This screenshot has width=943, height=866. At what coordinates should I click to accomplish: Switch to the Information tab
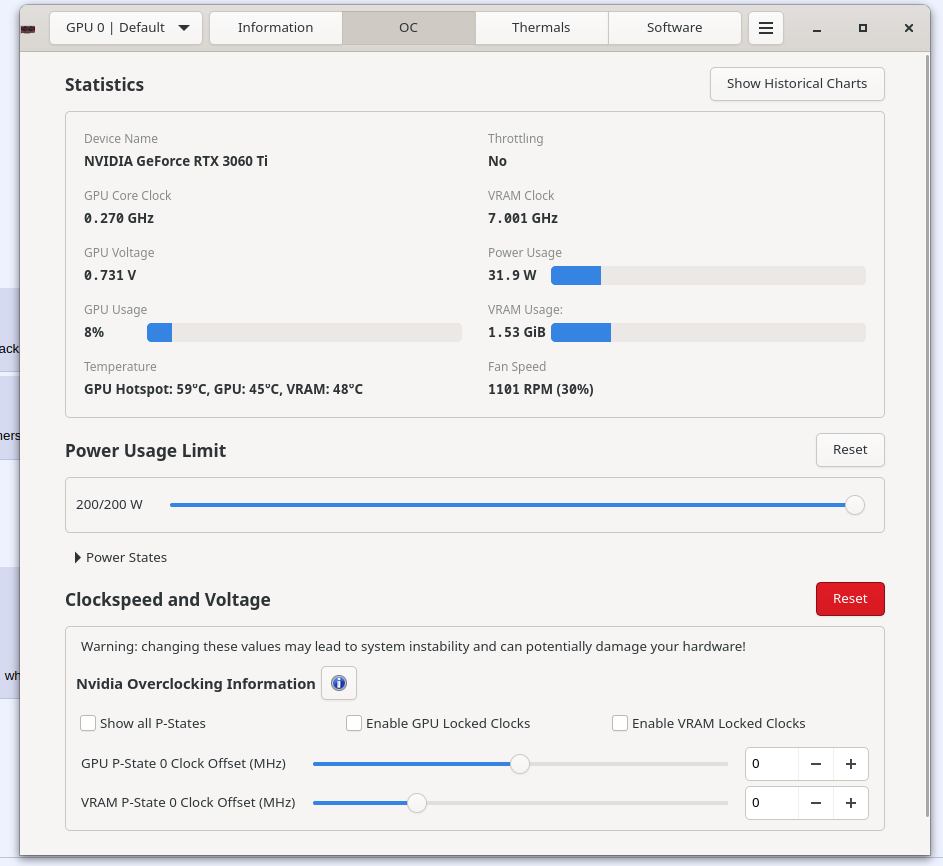coord(275,28)
